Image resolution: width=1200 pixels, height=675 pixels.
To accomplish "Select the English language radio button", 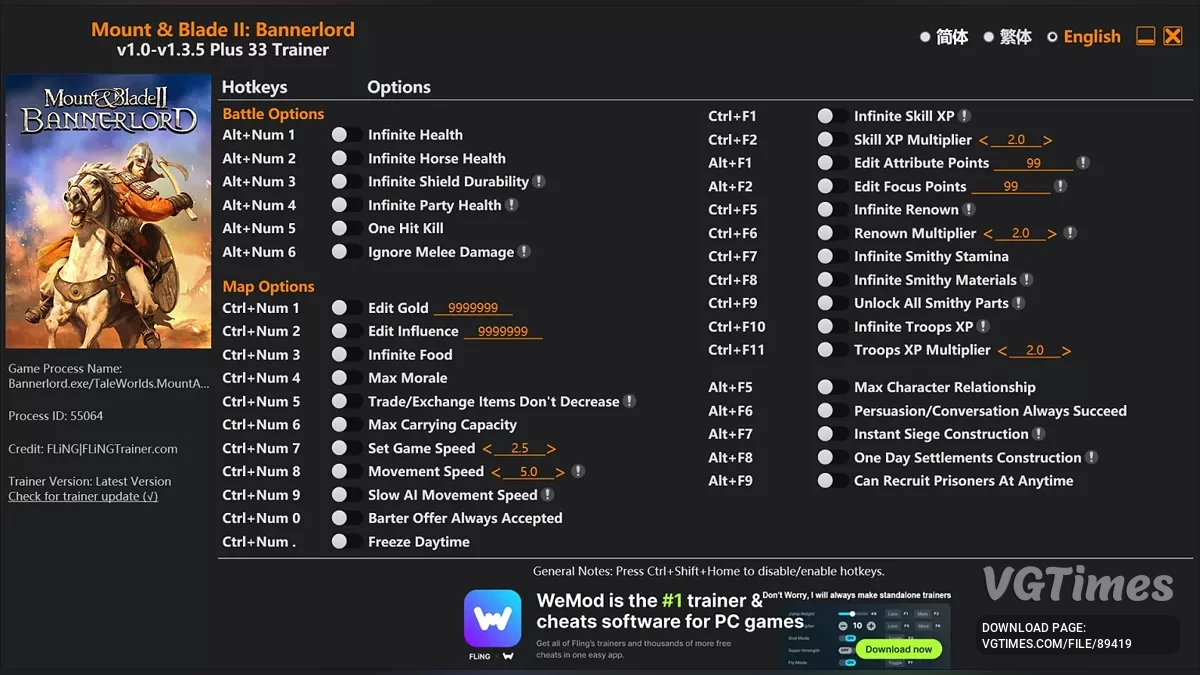I will tap(1052, 37).
